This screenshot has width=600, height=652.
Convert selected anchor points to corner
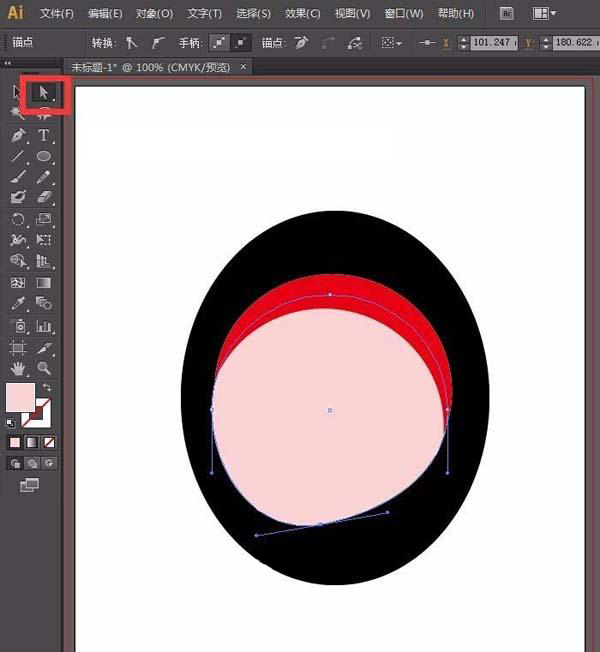click(x=131, y=44)
